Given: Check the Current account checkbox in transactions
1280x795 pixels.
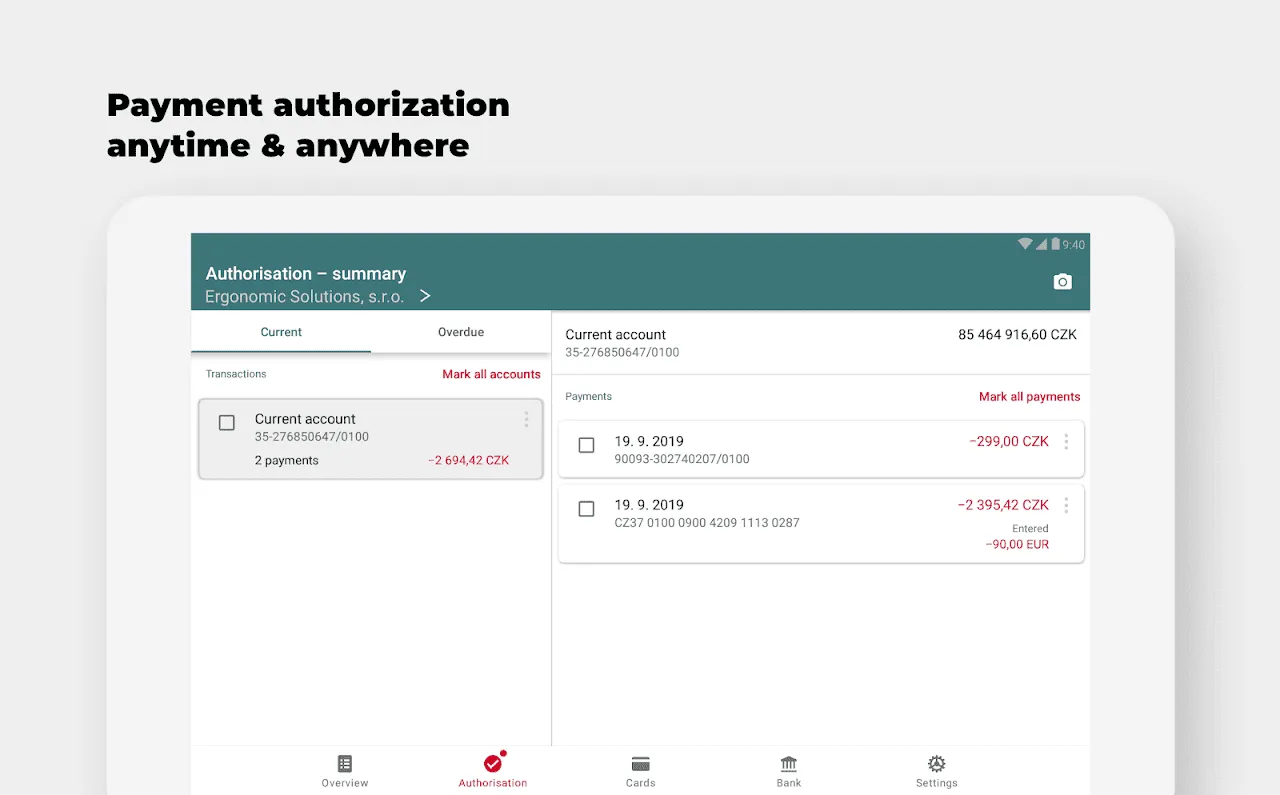Looking at the screenshot, I should tap(227, 423).
